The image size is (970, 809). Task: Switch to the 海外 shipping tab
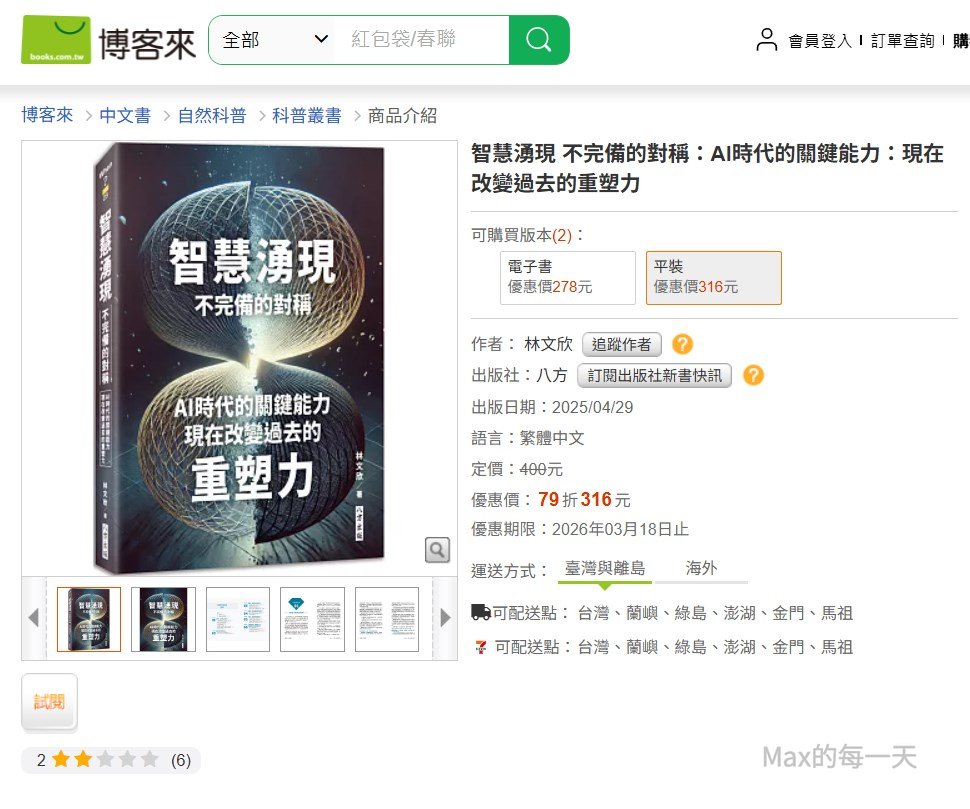[701, 568]
